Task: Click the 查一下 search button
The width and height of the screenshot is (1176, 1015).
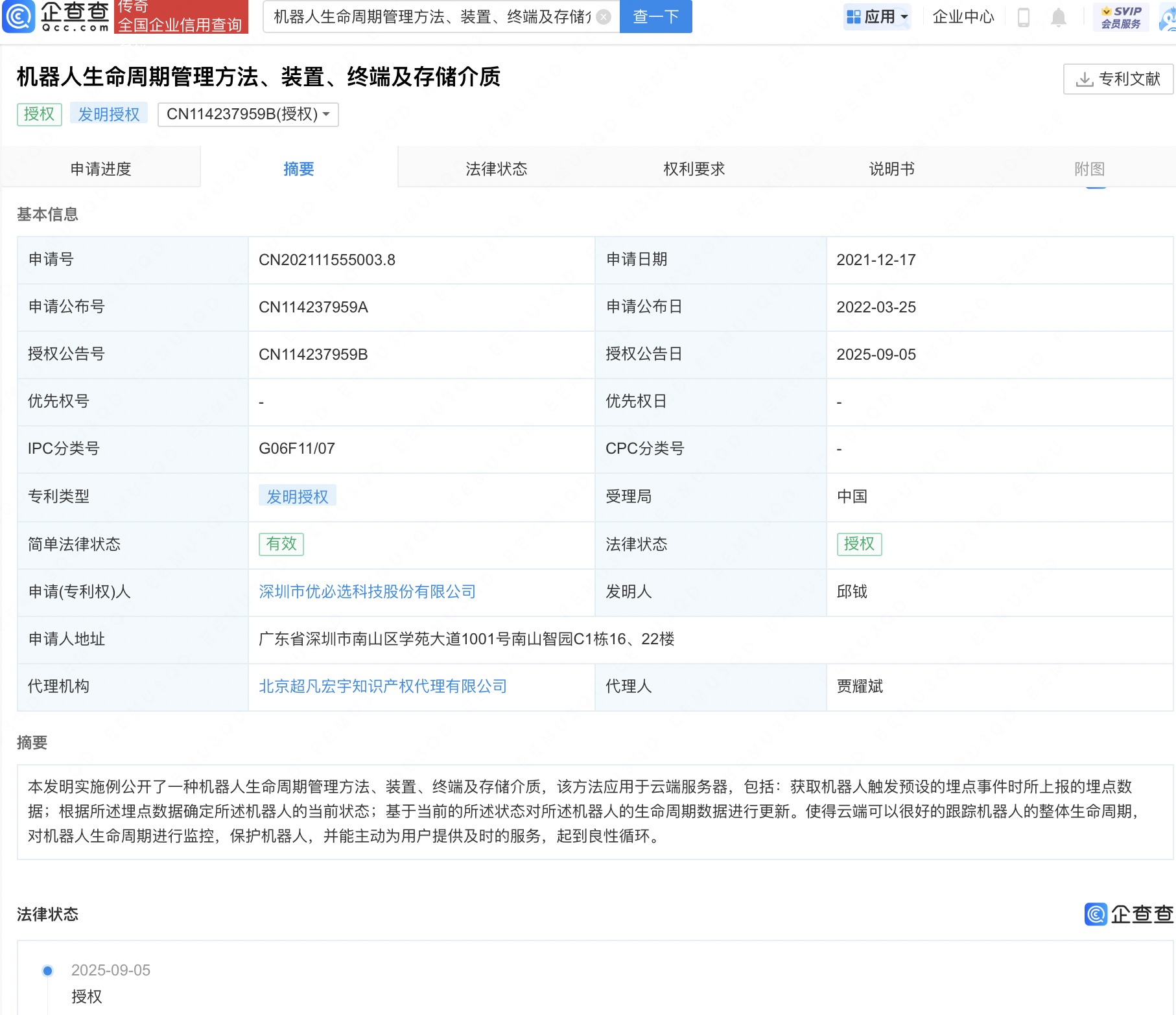Action: pyautogui.click(x=655, y=17)
